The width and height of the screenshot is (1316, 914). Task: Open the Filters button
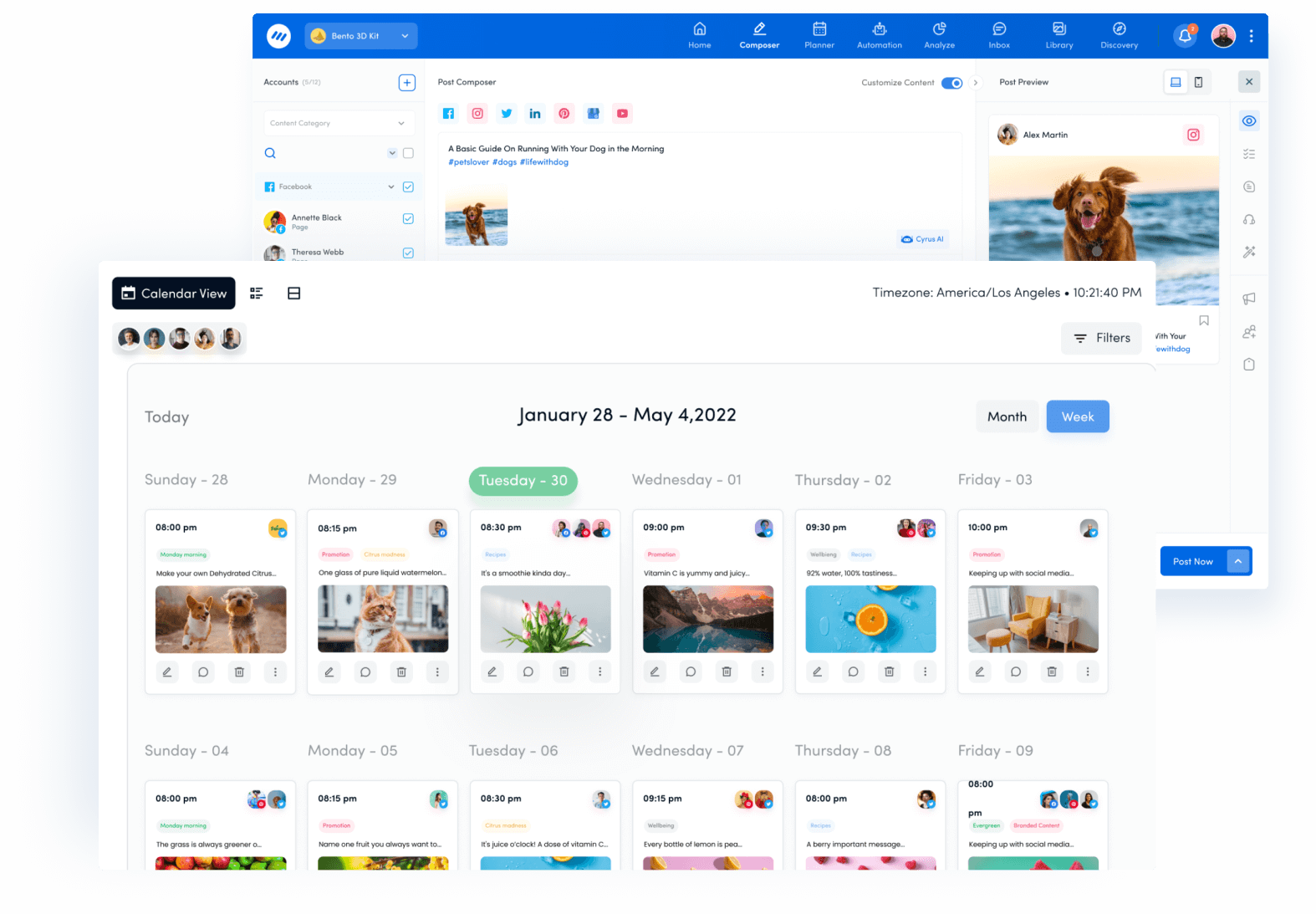tap(1101, 338)
